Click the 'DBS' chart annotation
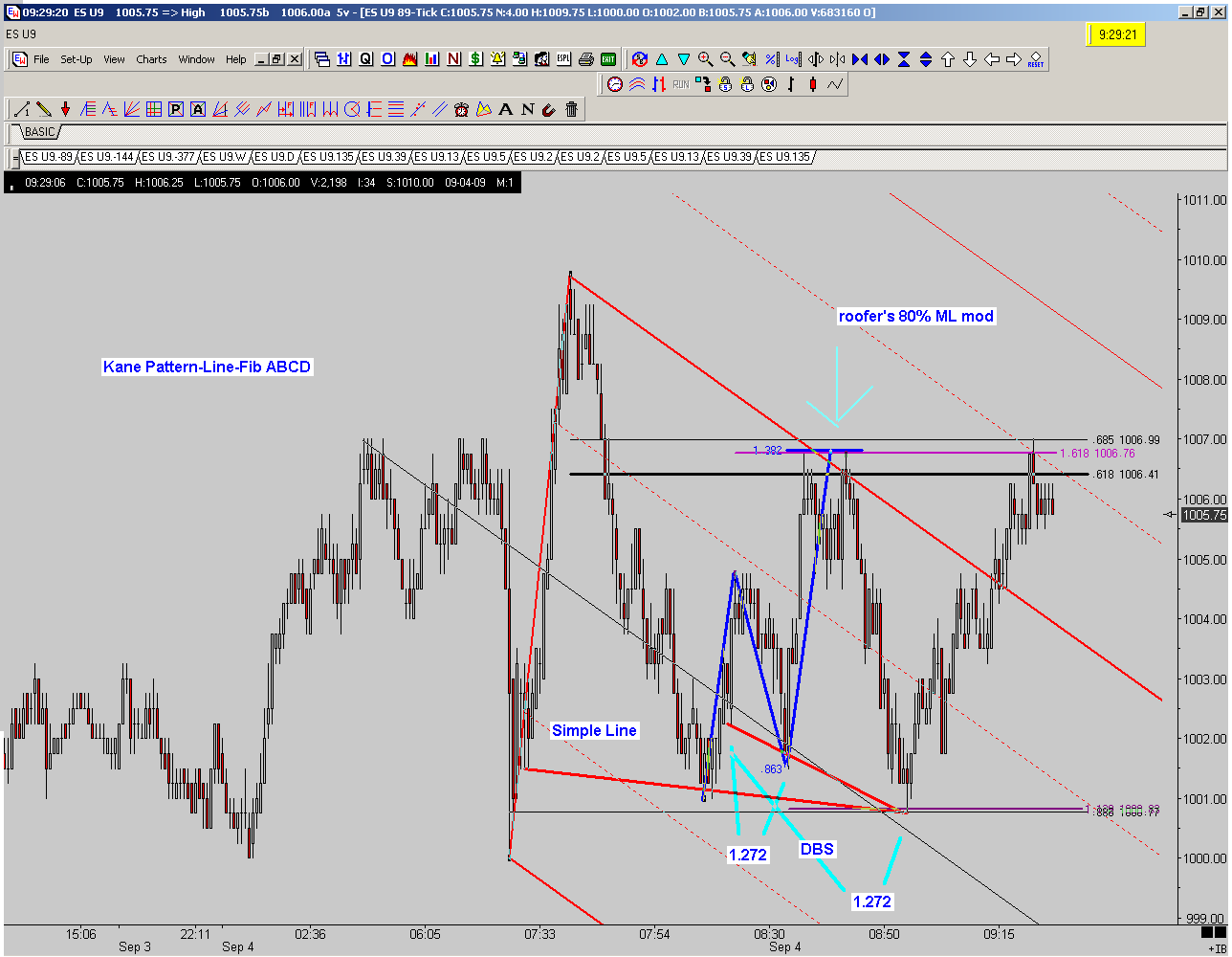 tap(817, 850)
